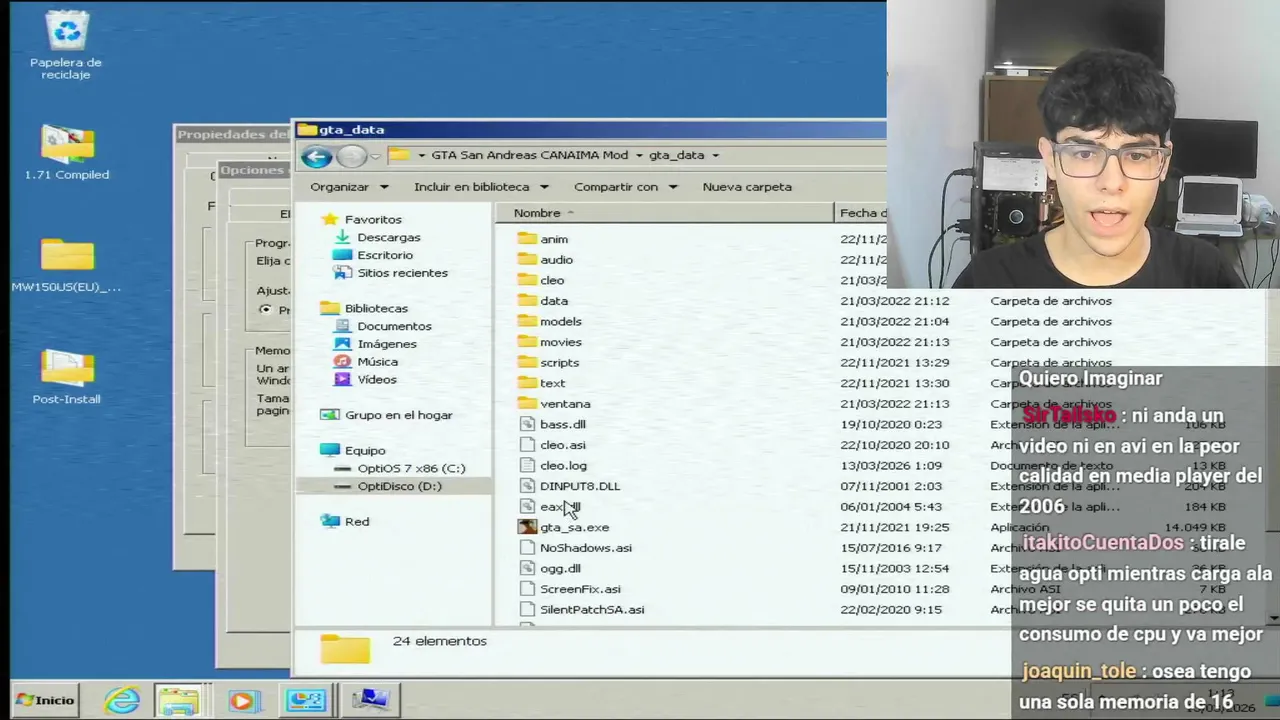The height and width of the screenshot is (720, 1280).
Task: Click the 'Opciones' window title bar behind
Action: tap(254, 170)
